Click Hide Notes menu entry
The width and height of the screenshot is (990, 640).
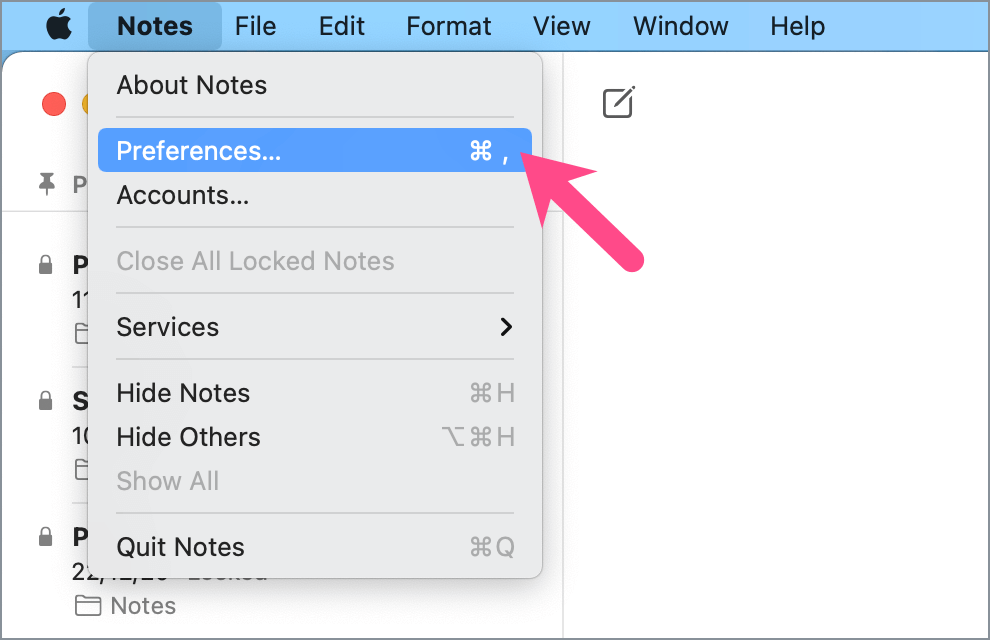tap(183, 393)
